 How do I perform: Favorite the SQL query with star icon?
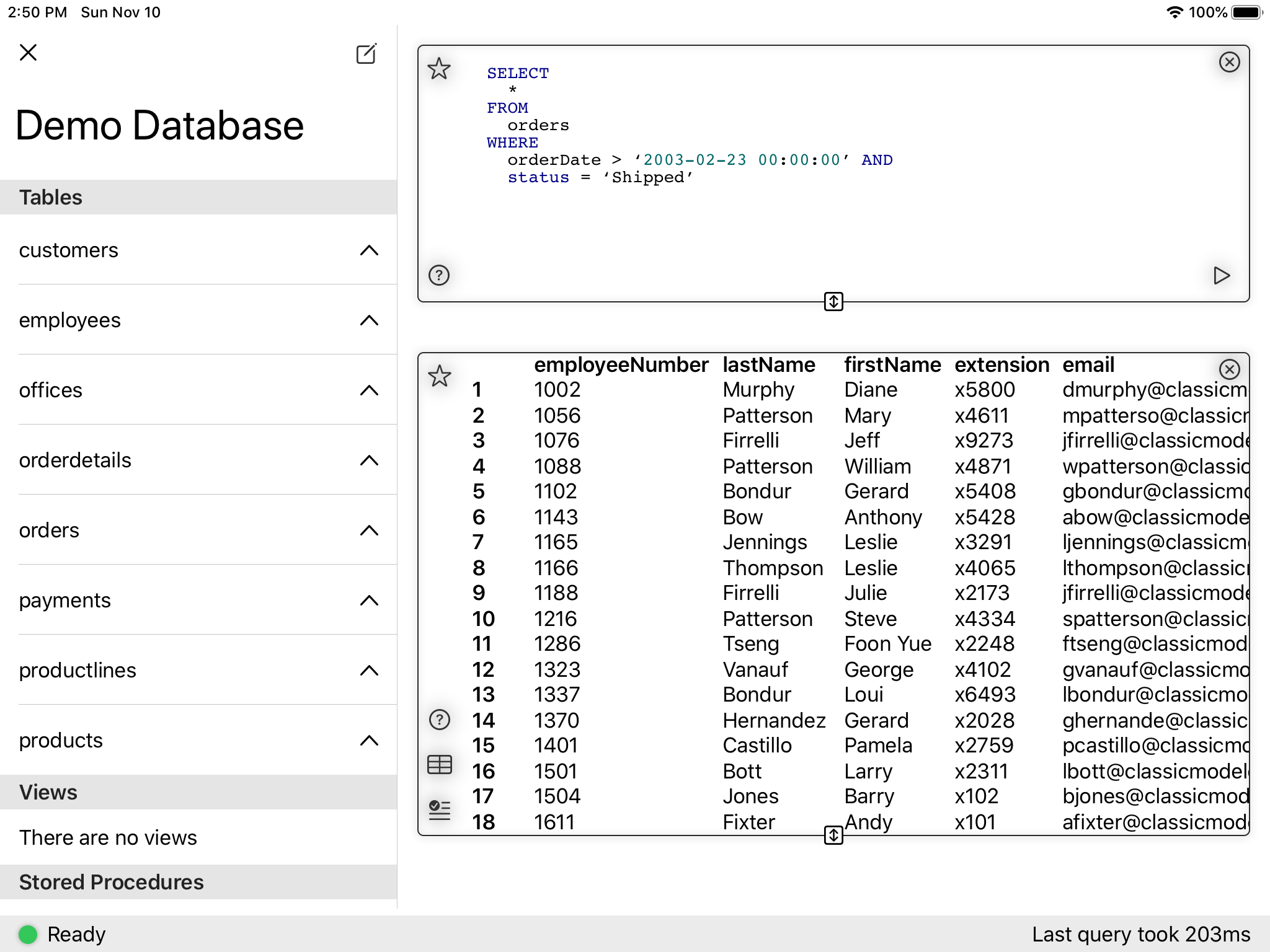pos(439,69)
